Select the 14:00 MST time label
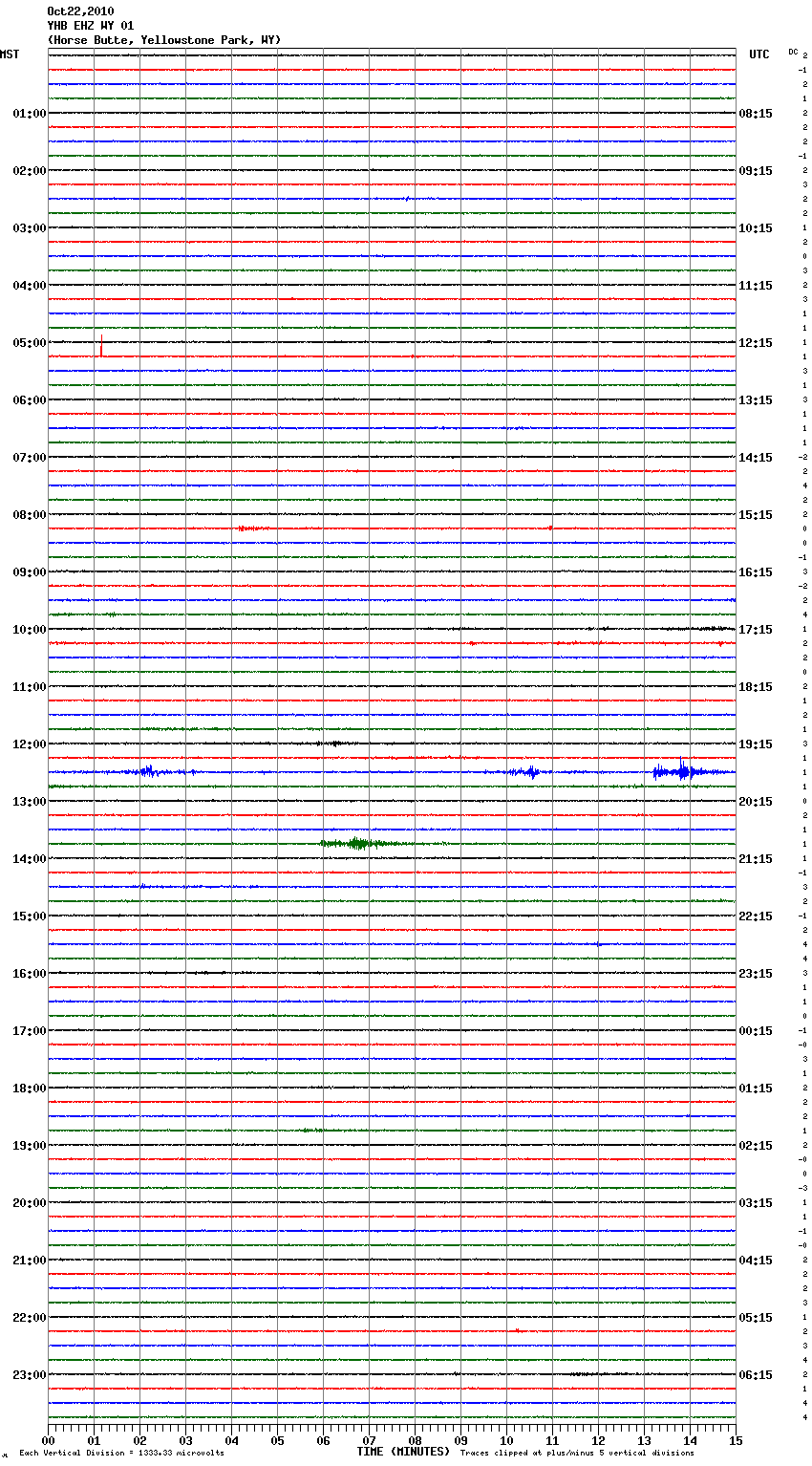812x1466 pixels. click(x=30, y=859)
